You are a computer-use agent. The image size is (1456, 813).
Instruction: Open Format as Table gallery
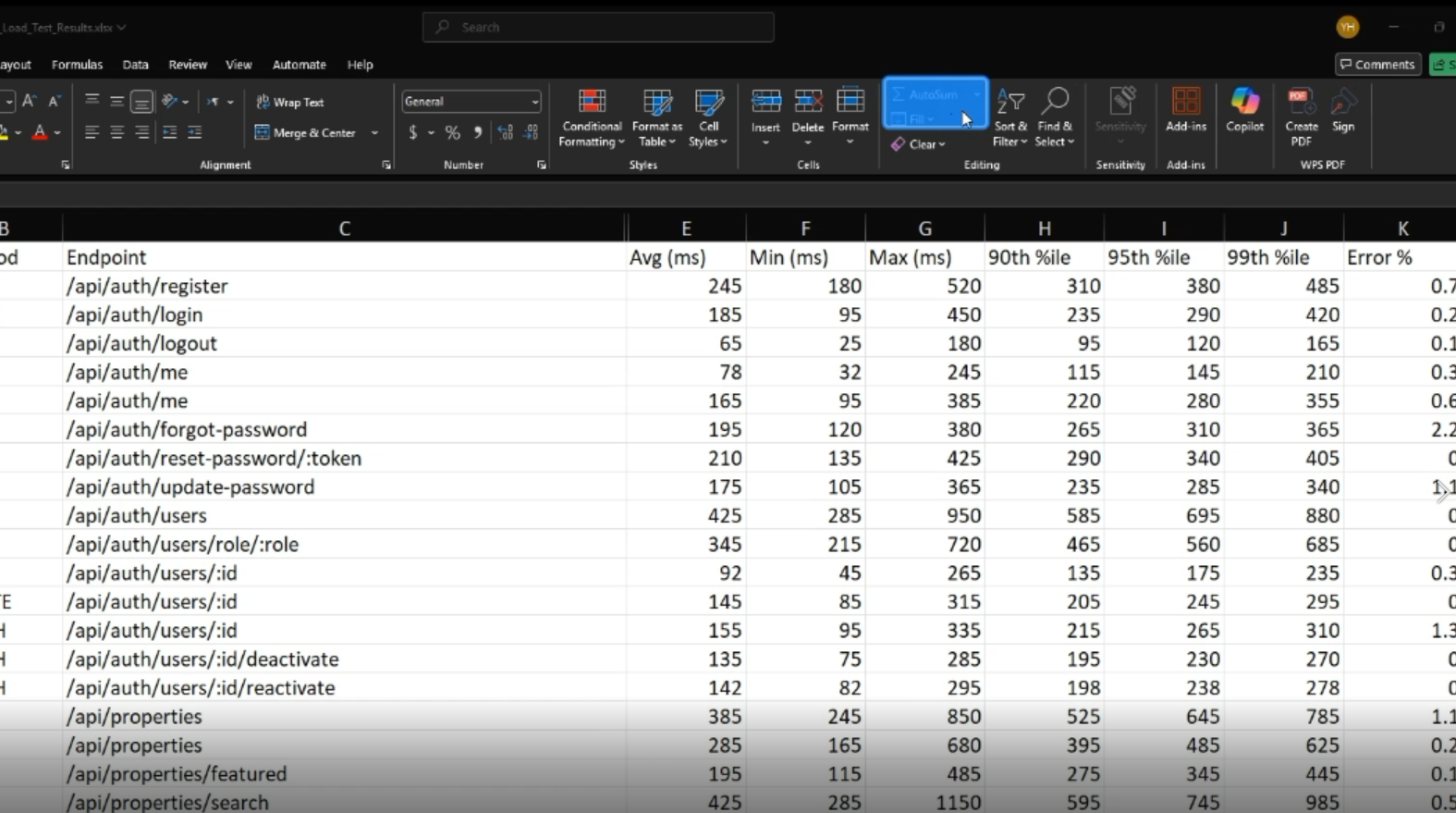tap(657, 117)
